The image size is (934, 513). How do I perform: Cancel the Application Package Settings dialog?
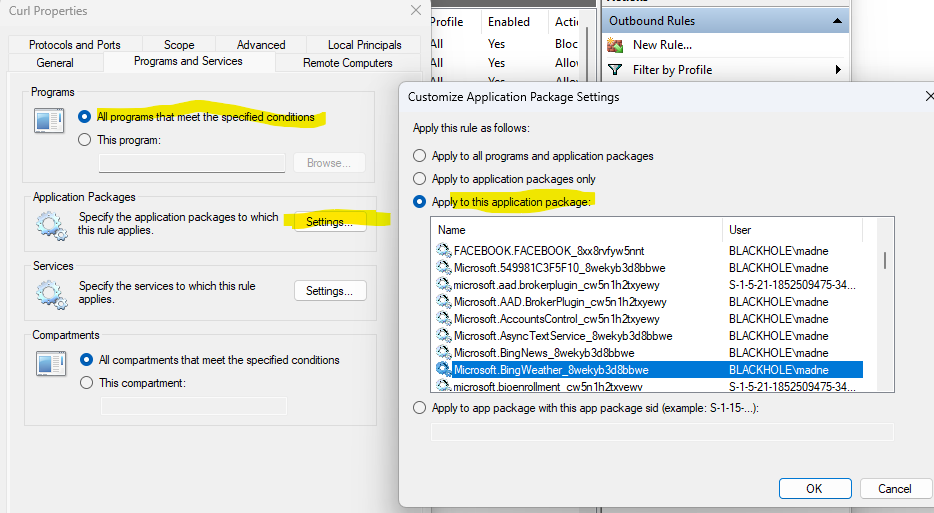895,489
